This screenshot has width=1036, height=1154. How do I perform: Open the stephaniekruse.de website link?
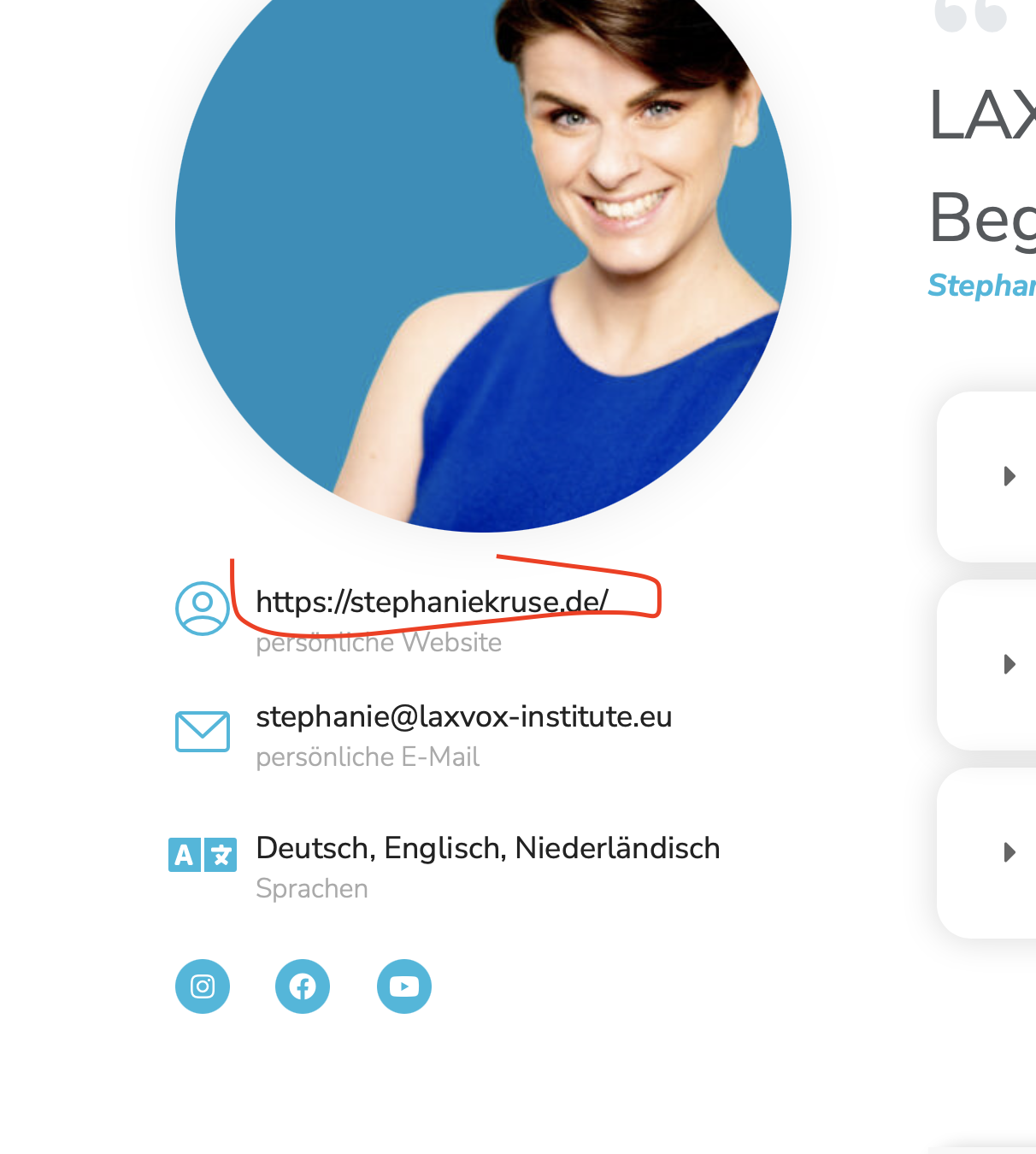coord(432,602)
